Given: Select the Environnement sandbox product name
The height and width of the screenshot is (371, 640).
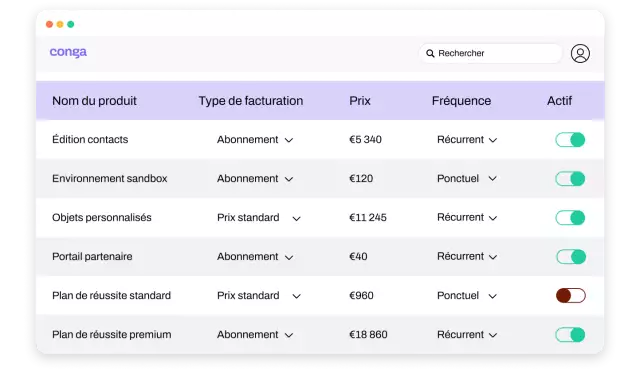Looking at the screenshot, I should 109,179.
